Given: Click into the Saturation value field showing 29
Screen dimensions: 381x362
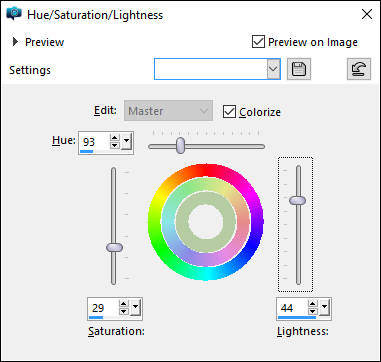Looking at the screenshot, I should [x=103, y=308].
